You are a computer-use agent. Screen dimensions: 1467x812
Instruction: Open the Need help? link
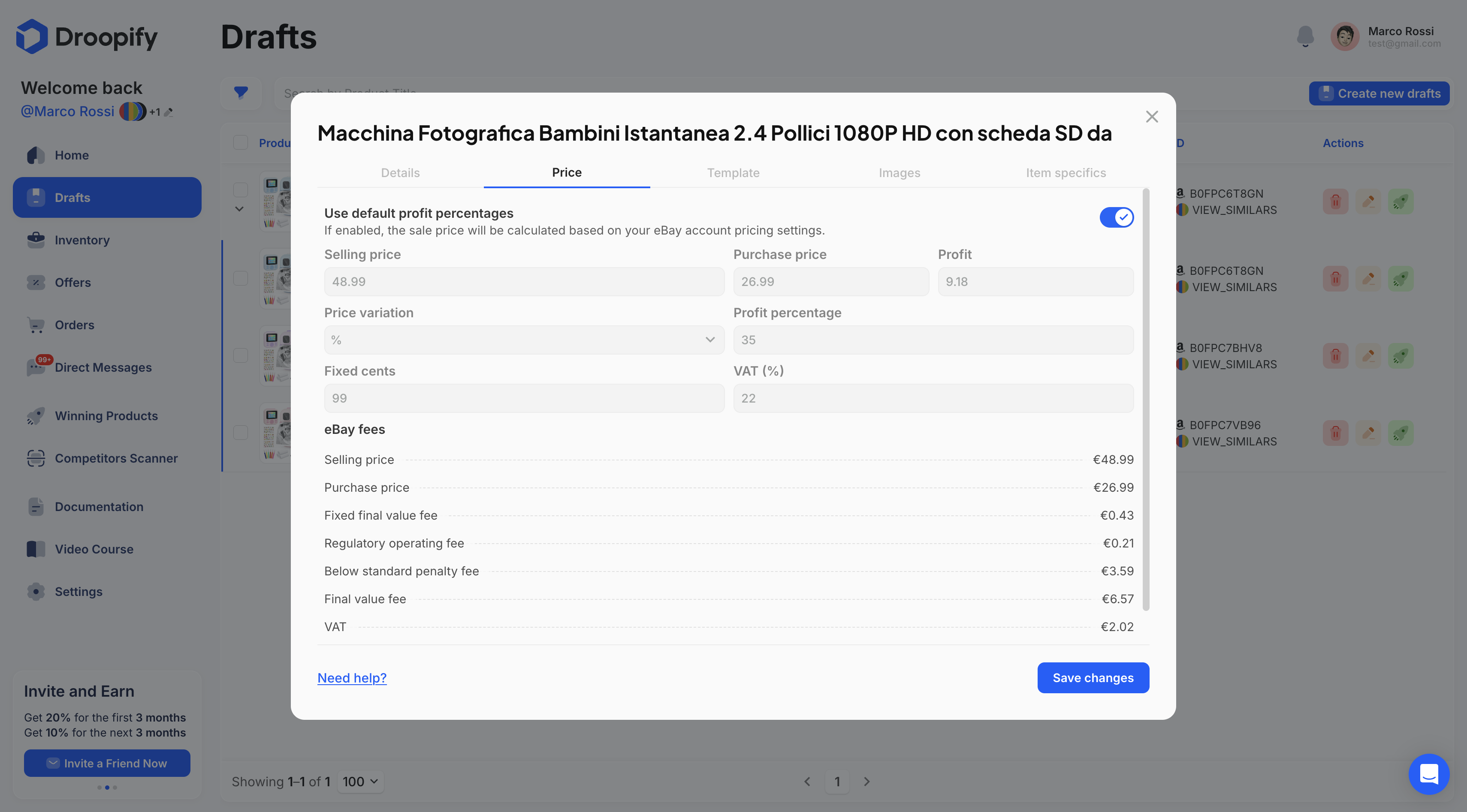coord(352,678)
